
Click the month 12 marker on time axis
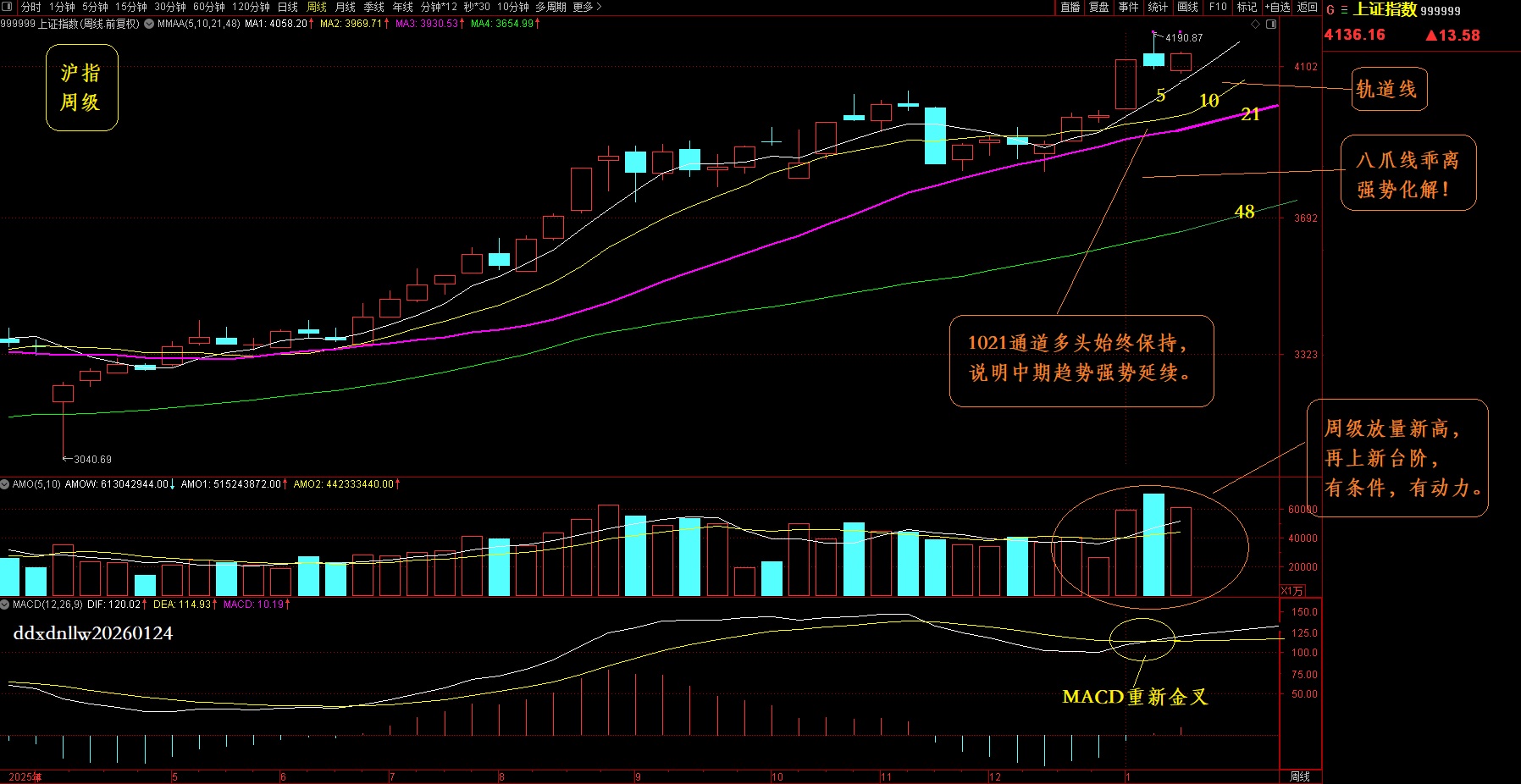tap(995, 776)
